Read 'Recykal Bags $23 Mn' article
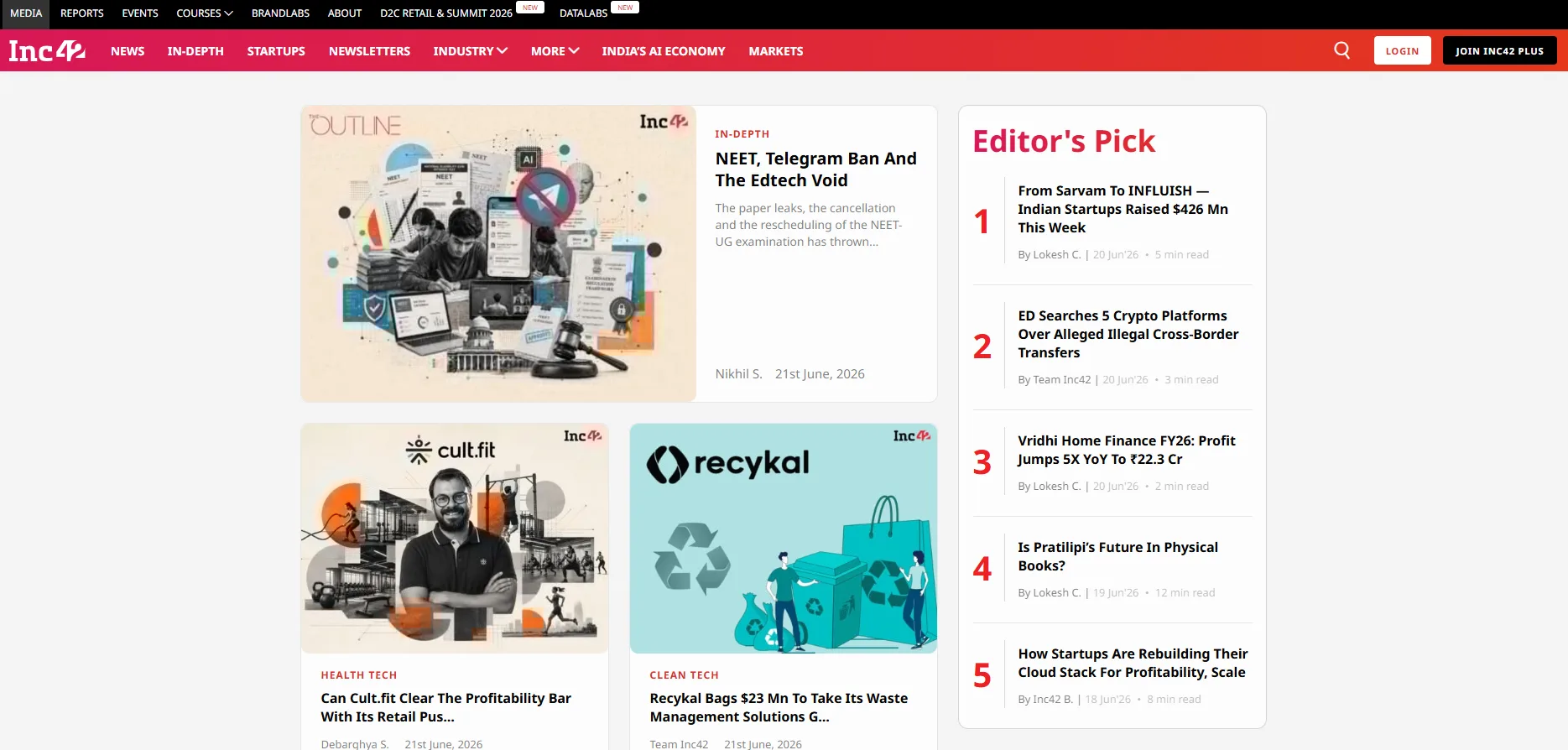 point(779,707)
